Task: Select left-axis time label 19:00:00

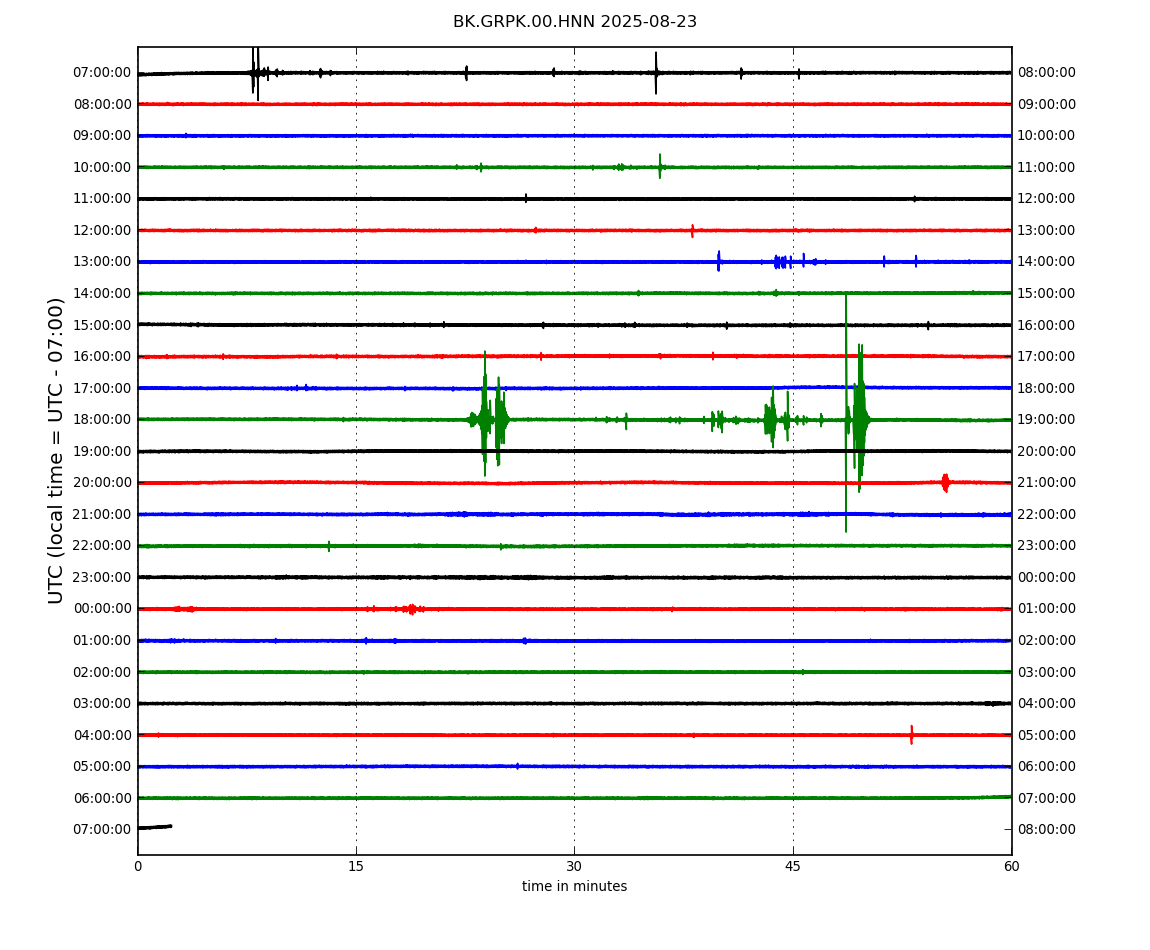Action: pos(103,451)
